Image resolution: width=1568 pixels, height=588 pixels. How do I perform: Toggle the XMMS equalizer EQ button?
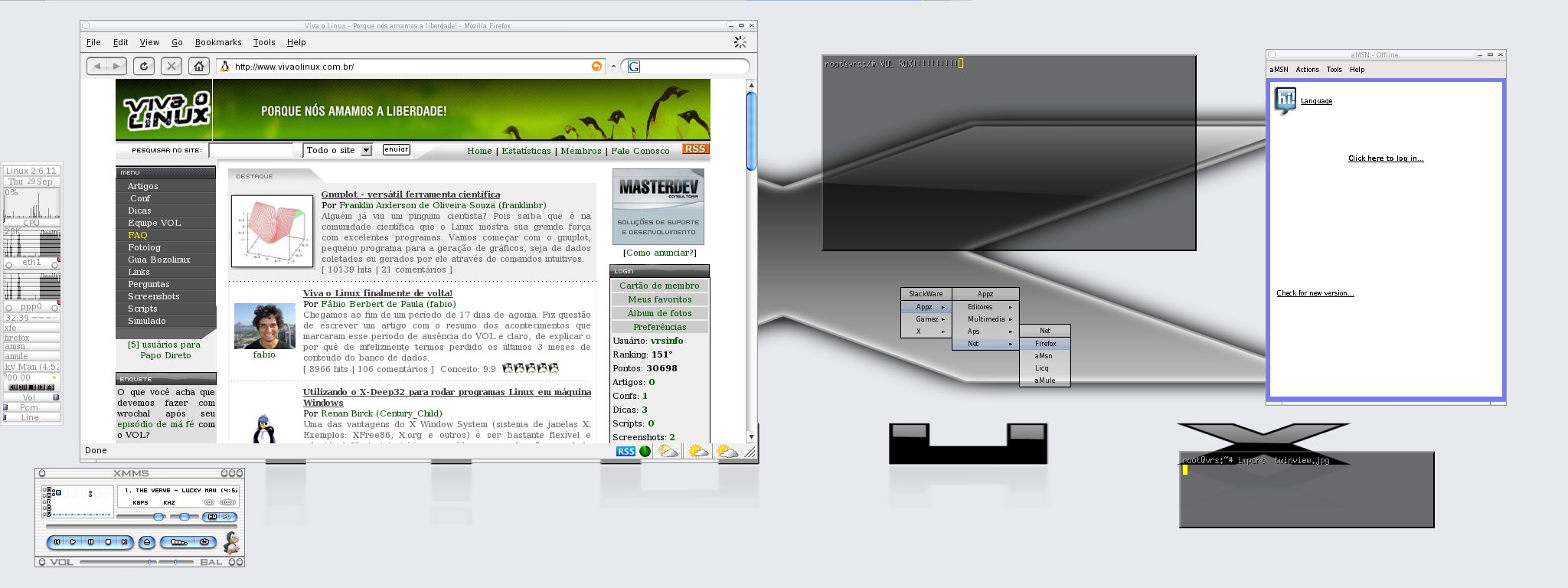point(212,517)
